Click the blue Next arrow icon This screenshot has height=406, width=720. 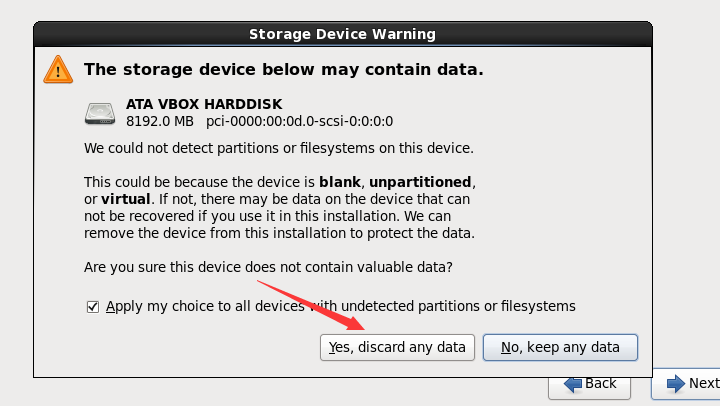(x=675, y=383)
